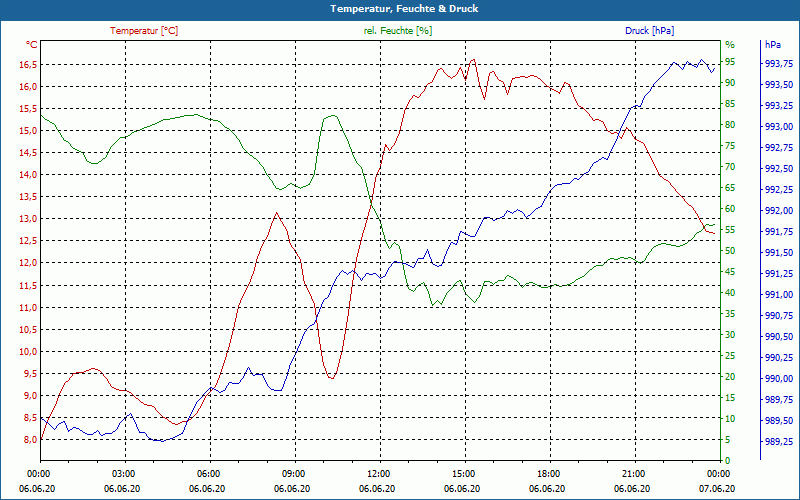Click the '06.06.20' date under 12:00

[377, 488]
